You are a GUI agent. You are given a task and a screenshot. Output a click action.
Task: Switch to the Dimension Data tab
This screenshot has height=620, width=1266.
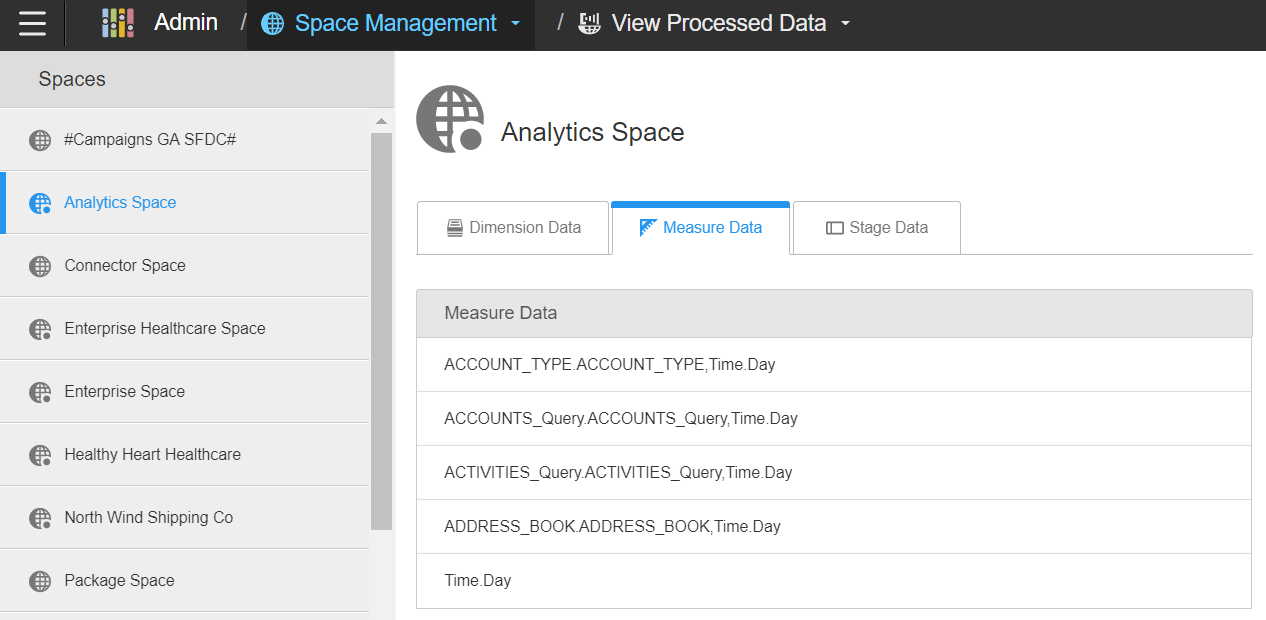coord(513,228)
